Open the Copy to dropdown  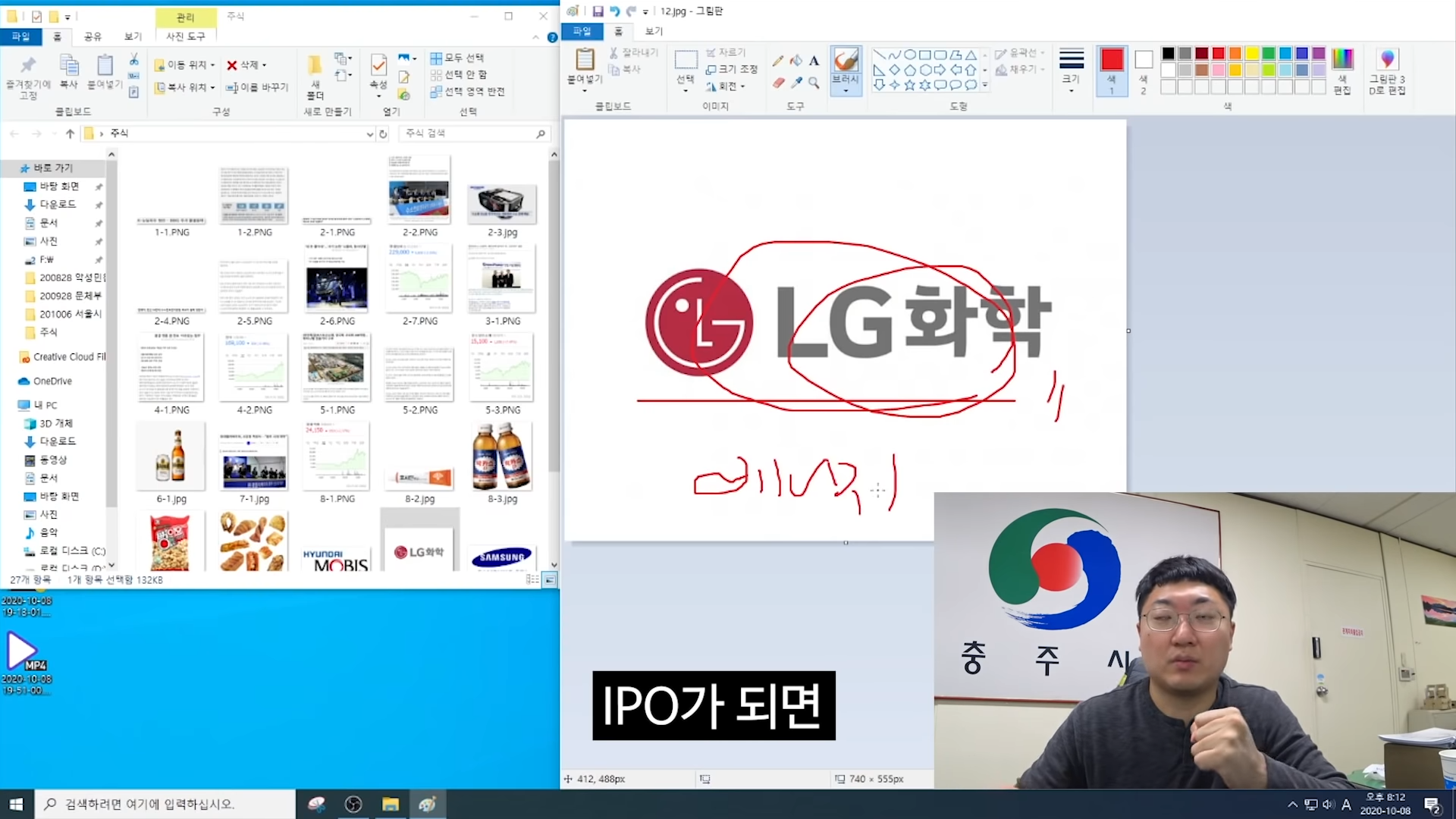pos(184,87)
